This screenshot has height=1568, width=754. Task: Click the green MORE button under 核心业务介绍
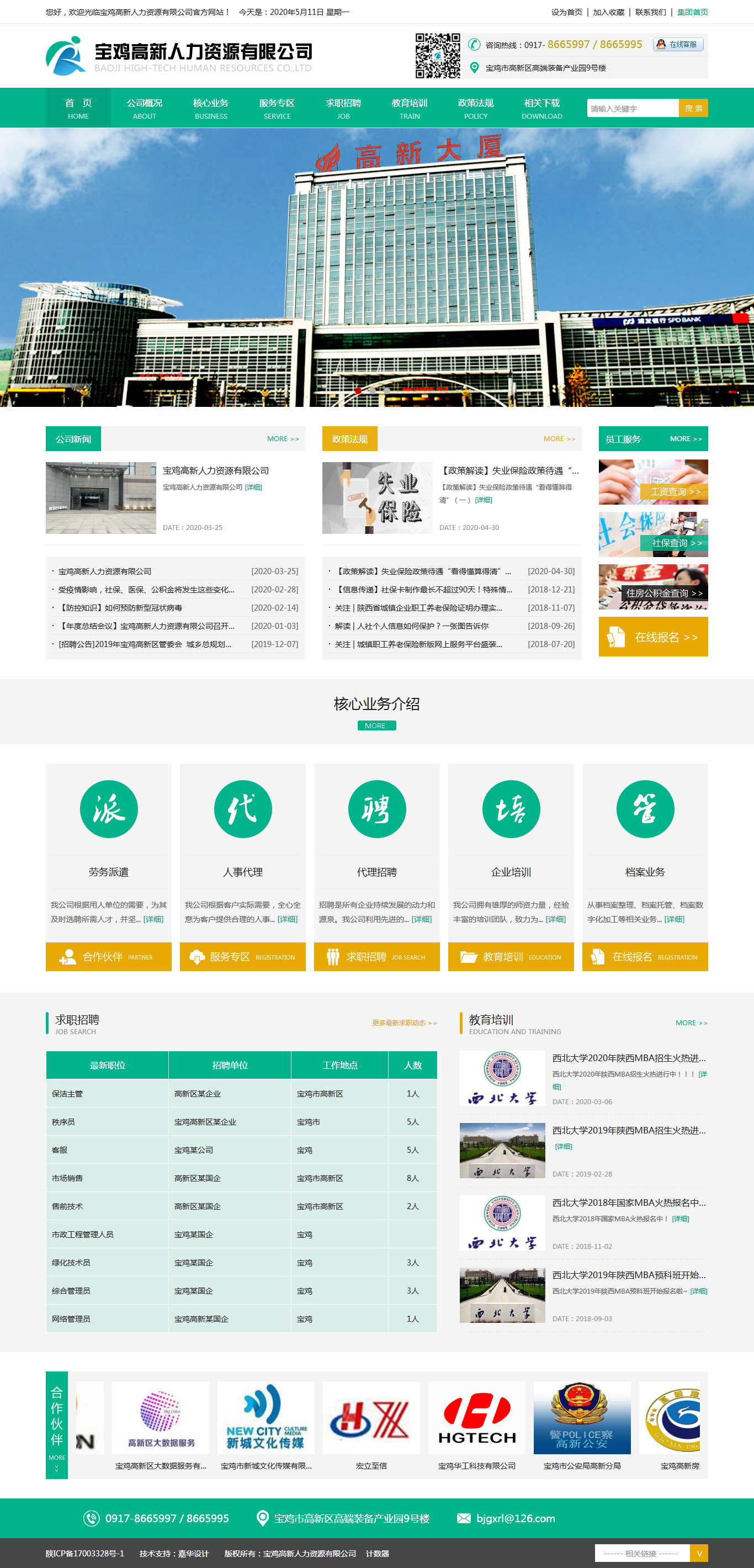pyautogui.click(x=376, y=725)
